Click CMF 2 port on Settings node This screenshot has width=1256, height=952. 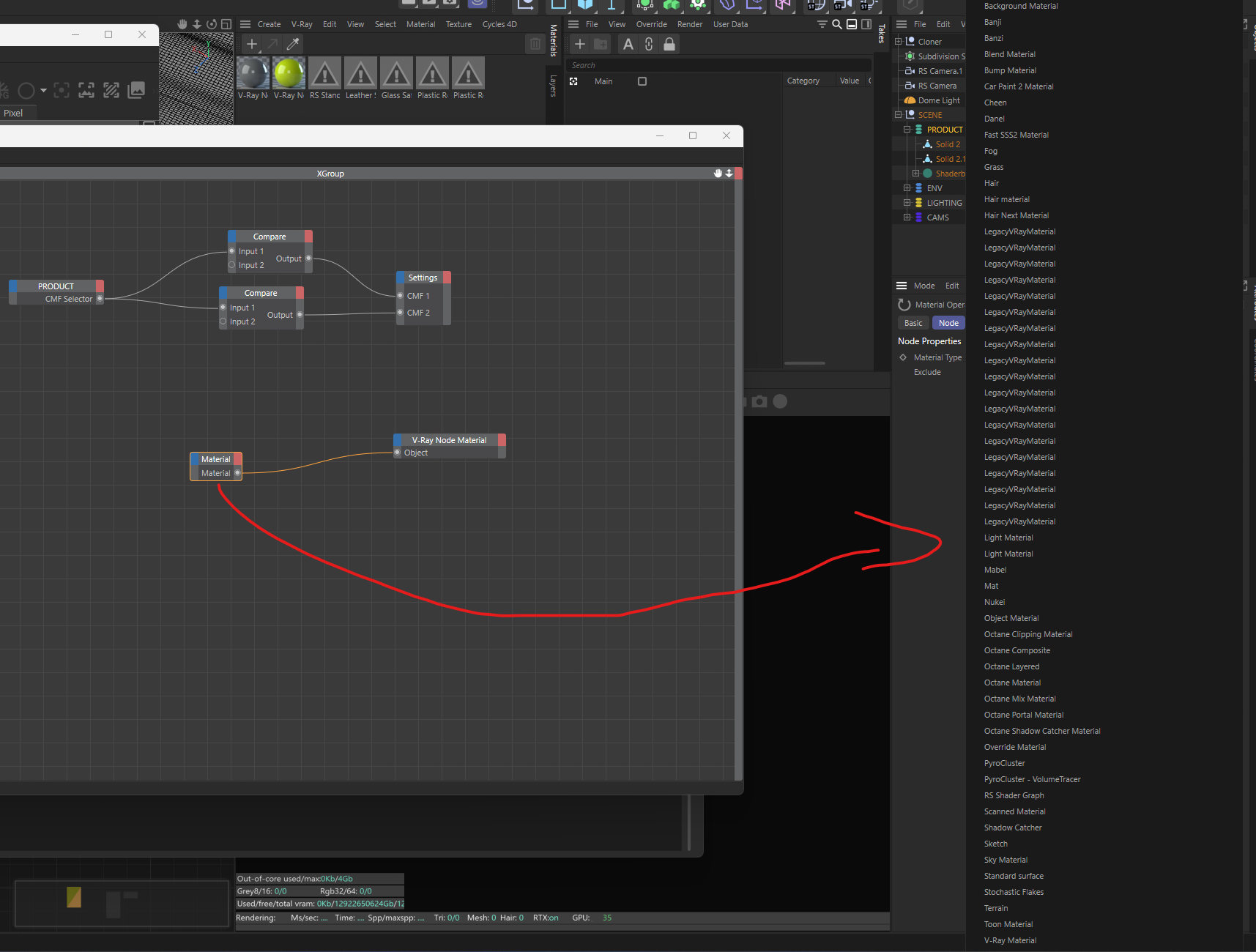click(x=401, y=313)
